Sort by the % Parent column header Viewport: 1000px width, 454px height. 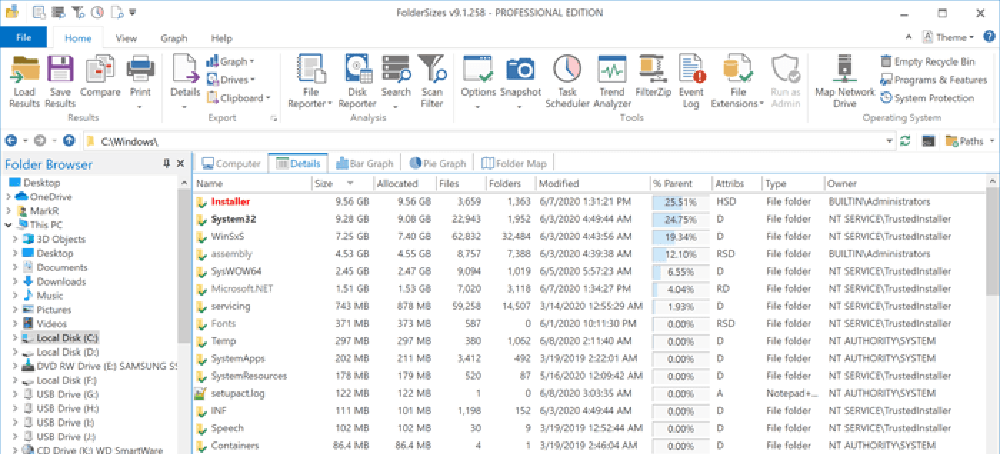pyautogui.click(x=680, y=184)
